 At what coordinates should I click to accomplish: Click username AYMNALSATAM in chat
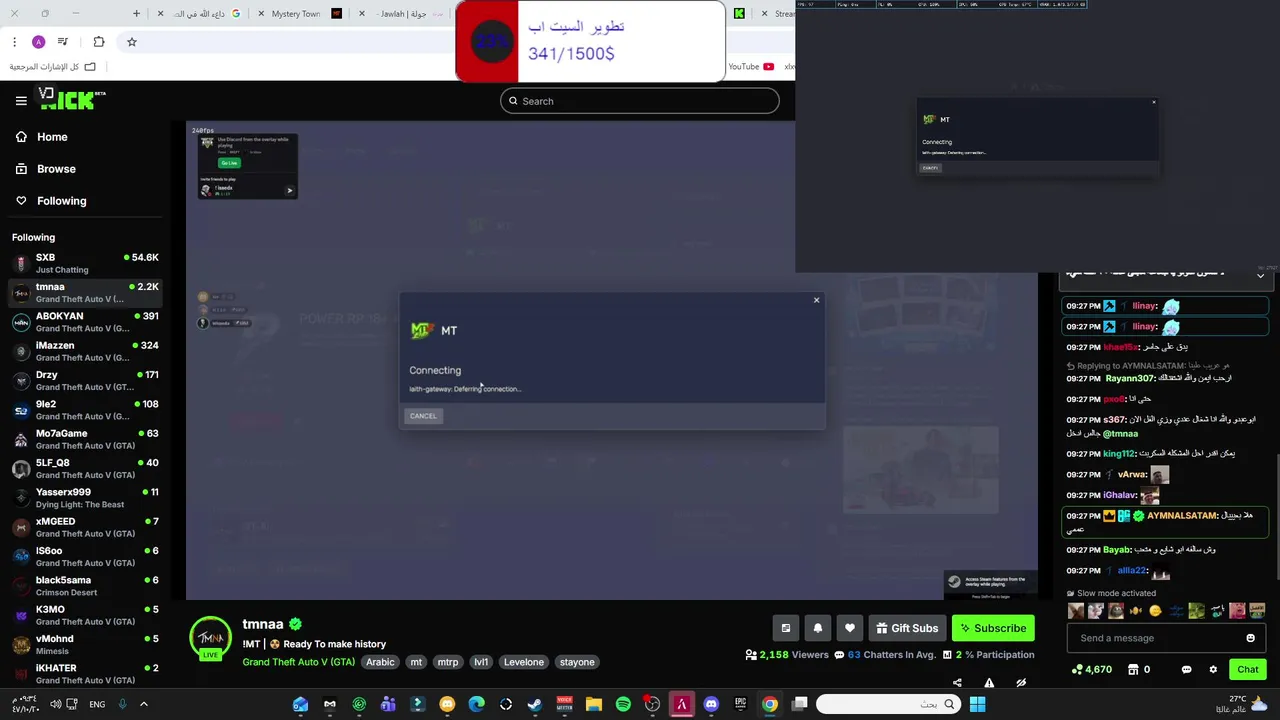click(x=1181, y=516)
